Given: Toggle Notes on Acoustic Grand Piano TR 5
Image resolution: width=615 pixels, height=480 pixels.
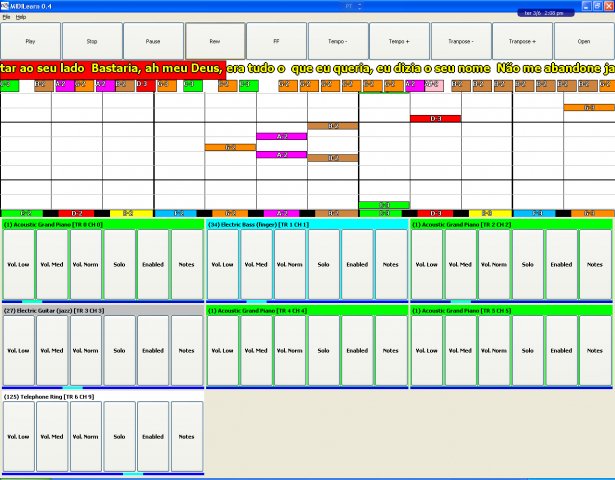Looking at the screenshot, I should tap(595, 351).
